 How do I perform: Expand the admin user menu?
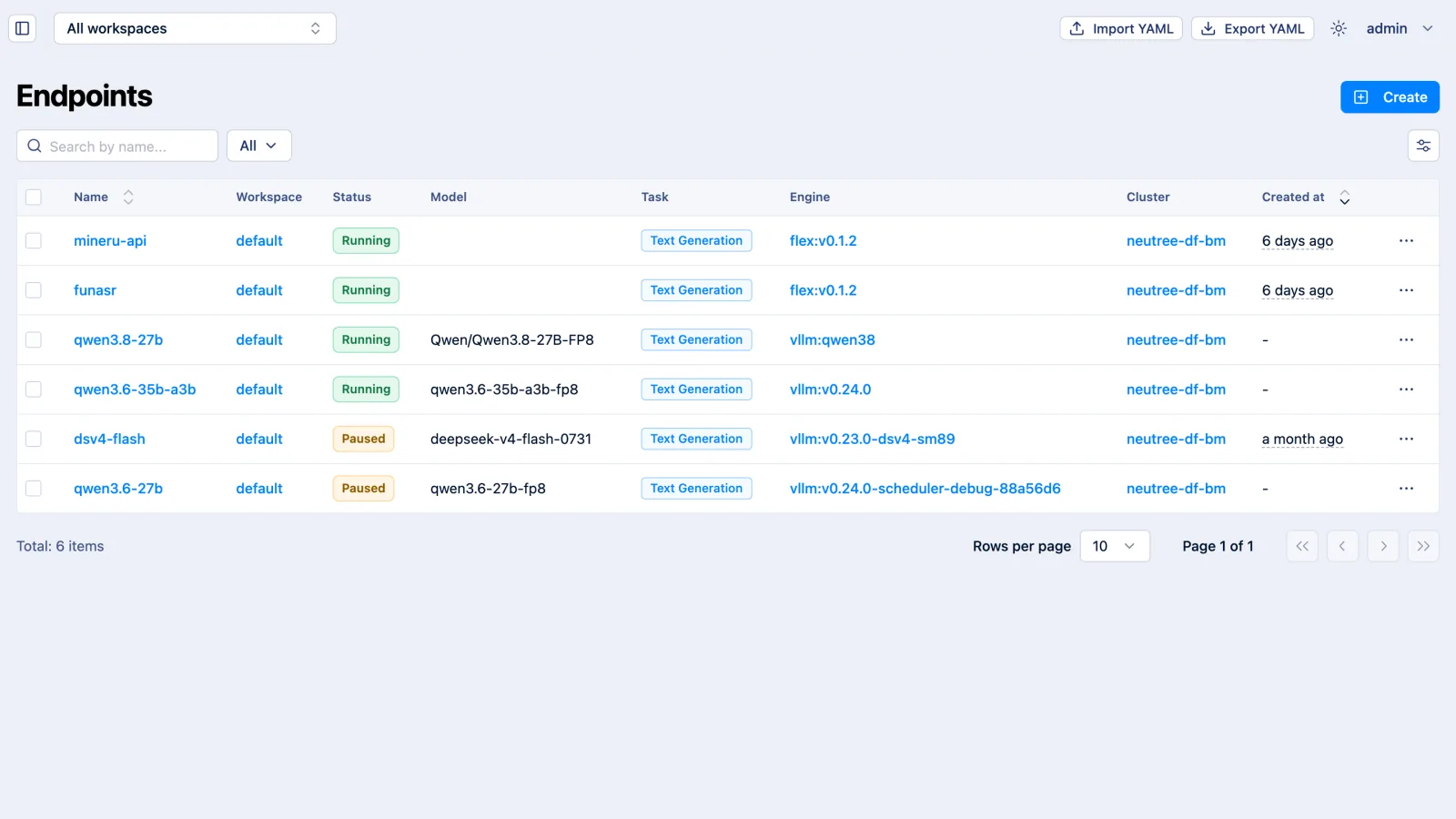pos(1400,28)
